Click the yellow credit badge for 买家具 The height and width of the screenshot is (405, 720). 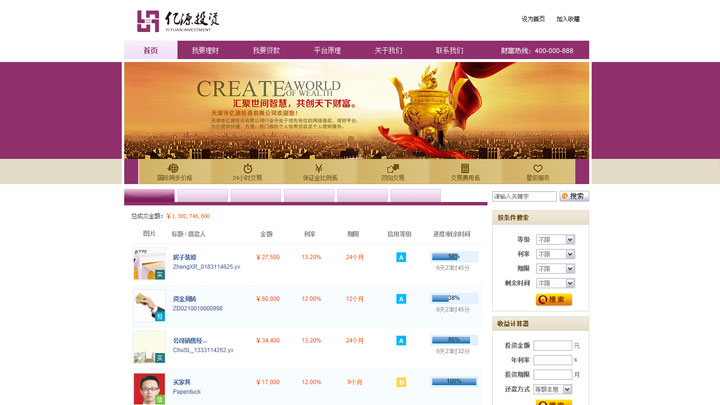pos(401,382)
